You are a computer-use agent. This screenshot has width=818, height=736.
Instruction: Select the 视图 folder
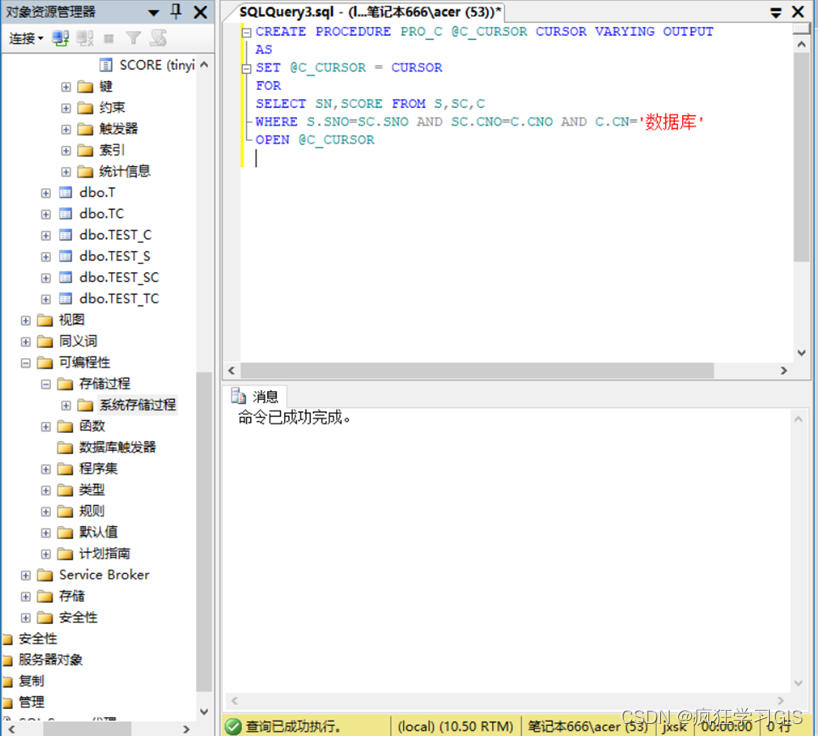(x=71, y=320)
